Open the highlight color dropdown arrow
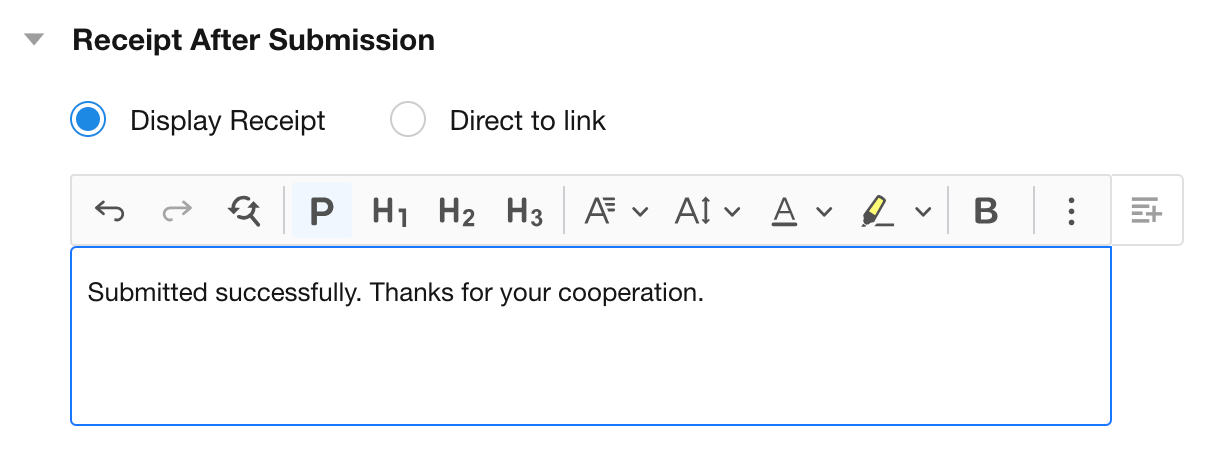Viewport: 1216px width, 474px height. (923, 212)
